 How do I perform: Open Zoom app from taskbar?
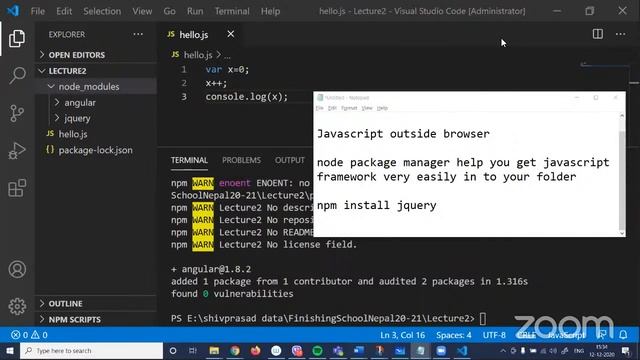point(441,351)
